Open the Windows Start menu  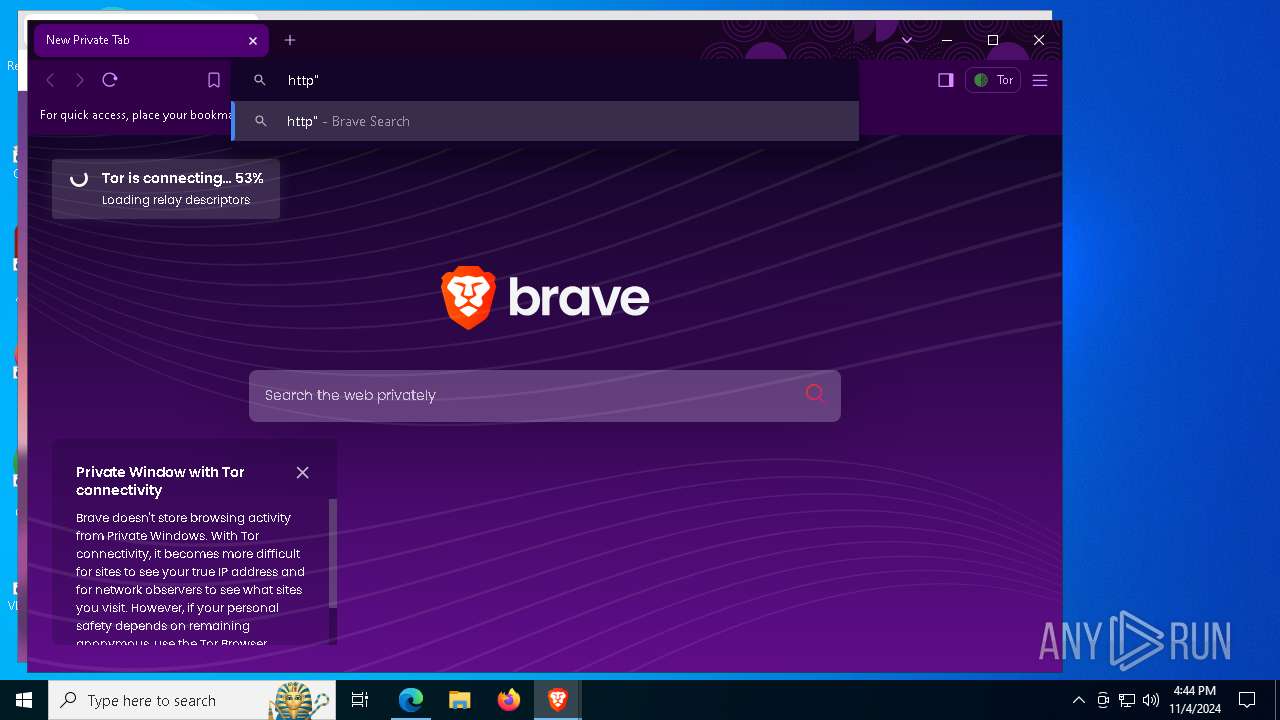point(24,700)
